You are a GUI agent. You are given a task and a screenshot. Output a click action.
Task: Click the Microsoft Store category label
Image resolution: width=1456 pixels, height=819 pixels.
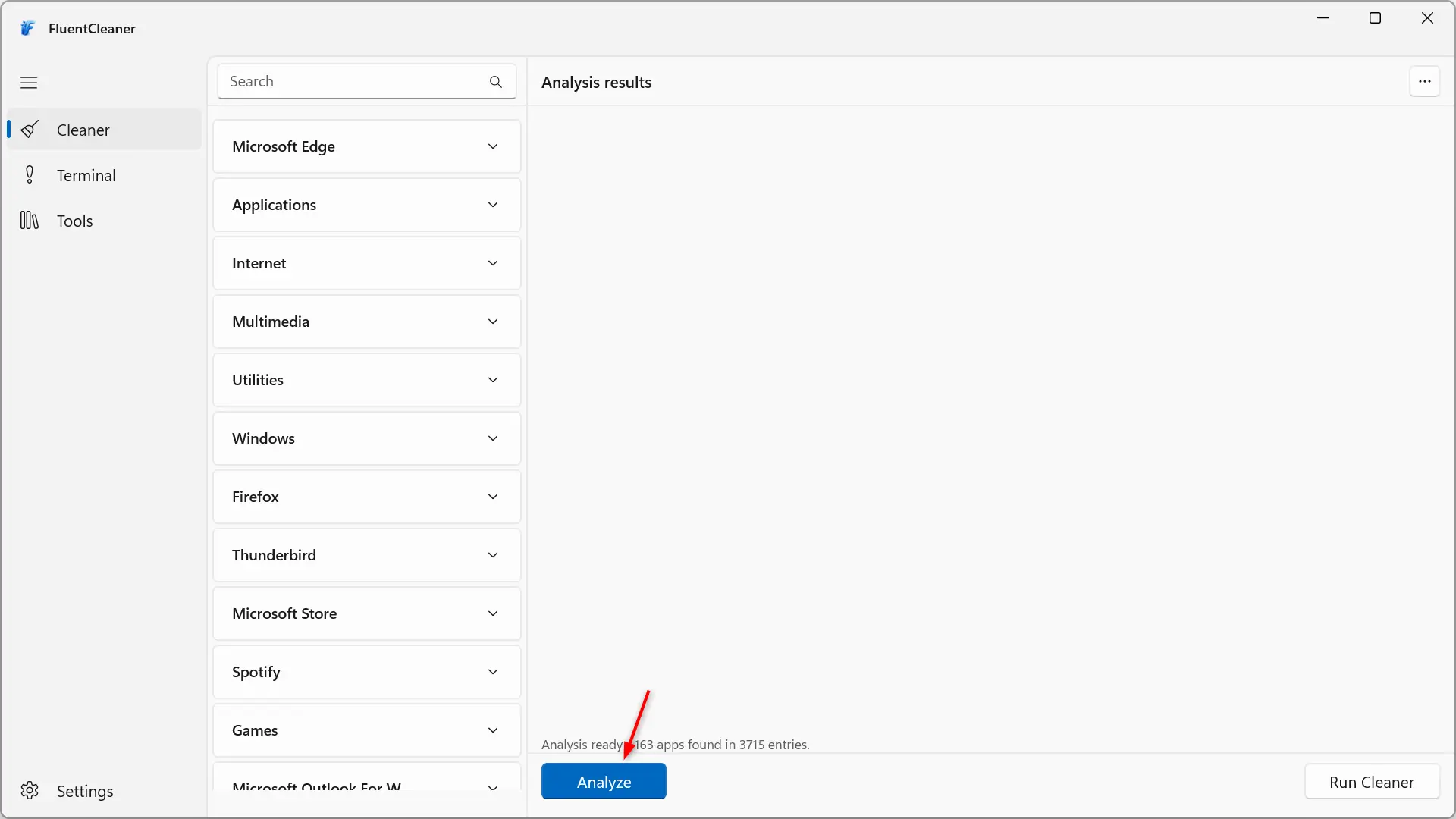[284, 613]
